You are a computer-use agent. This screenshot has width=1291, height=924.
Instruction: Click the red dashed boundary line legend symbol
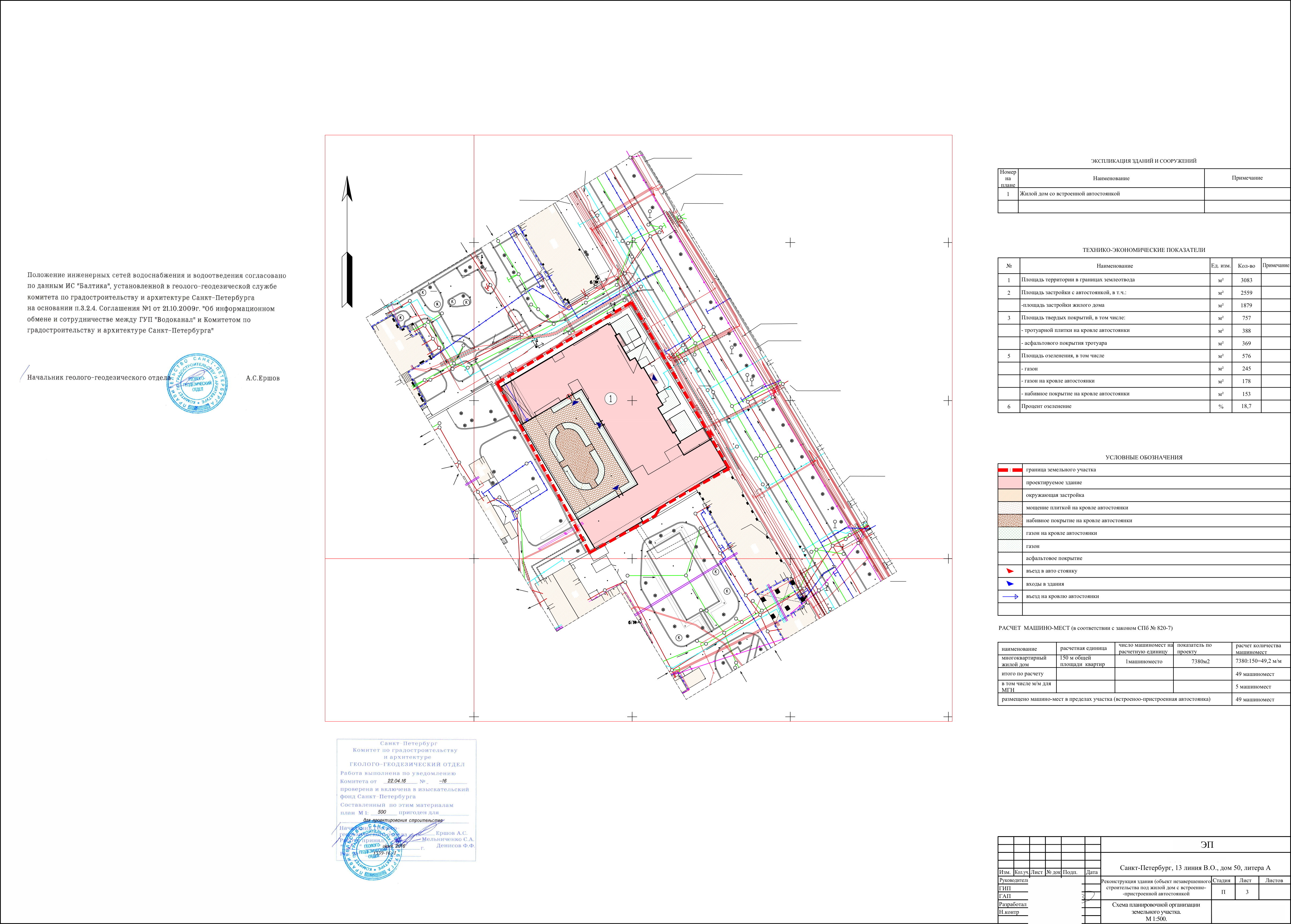tap(1010, 470)
